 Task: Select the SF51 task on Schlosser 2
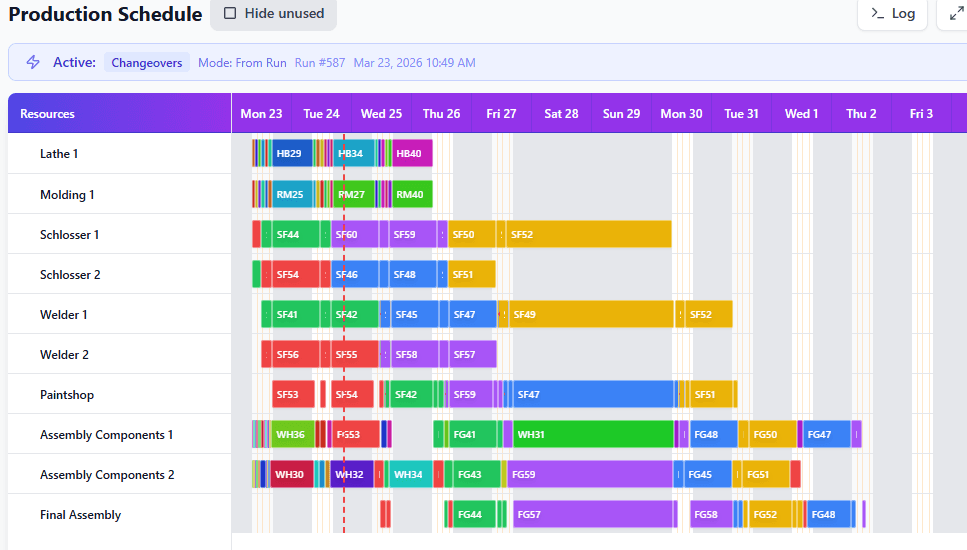coord(472,274)
